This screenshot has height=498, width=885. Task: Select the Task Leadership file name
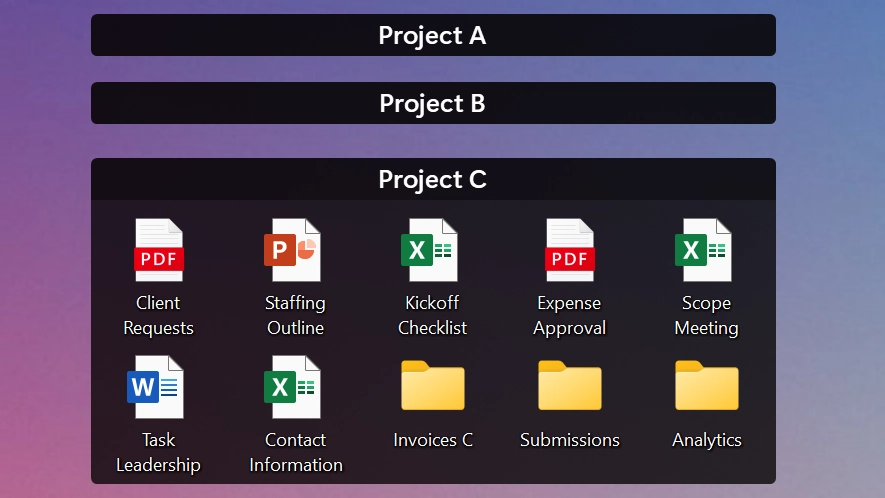click(x=159, y=452)
